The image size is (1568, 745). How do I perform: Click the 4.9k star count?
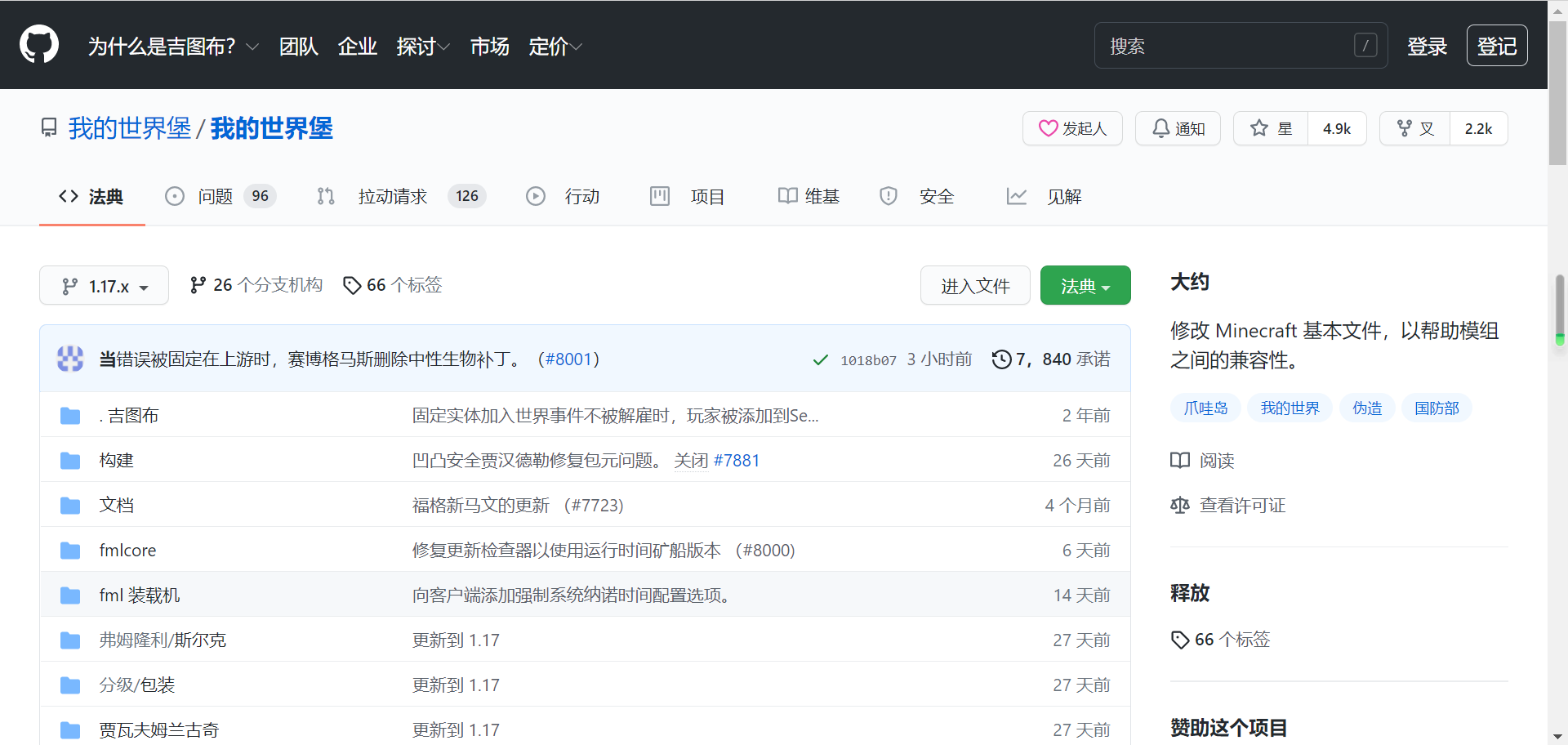click(1337, 128)
